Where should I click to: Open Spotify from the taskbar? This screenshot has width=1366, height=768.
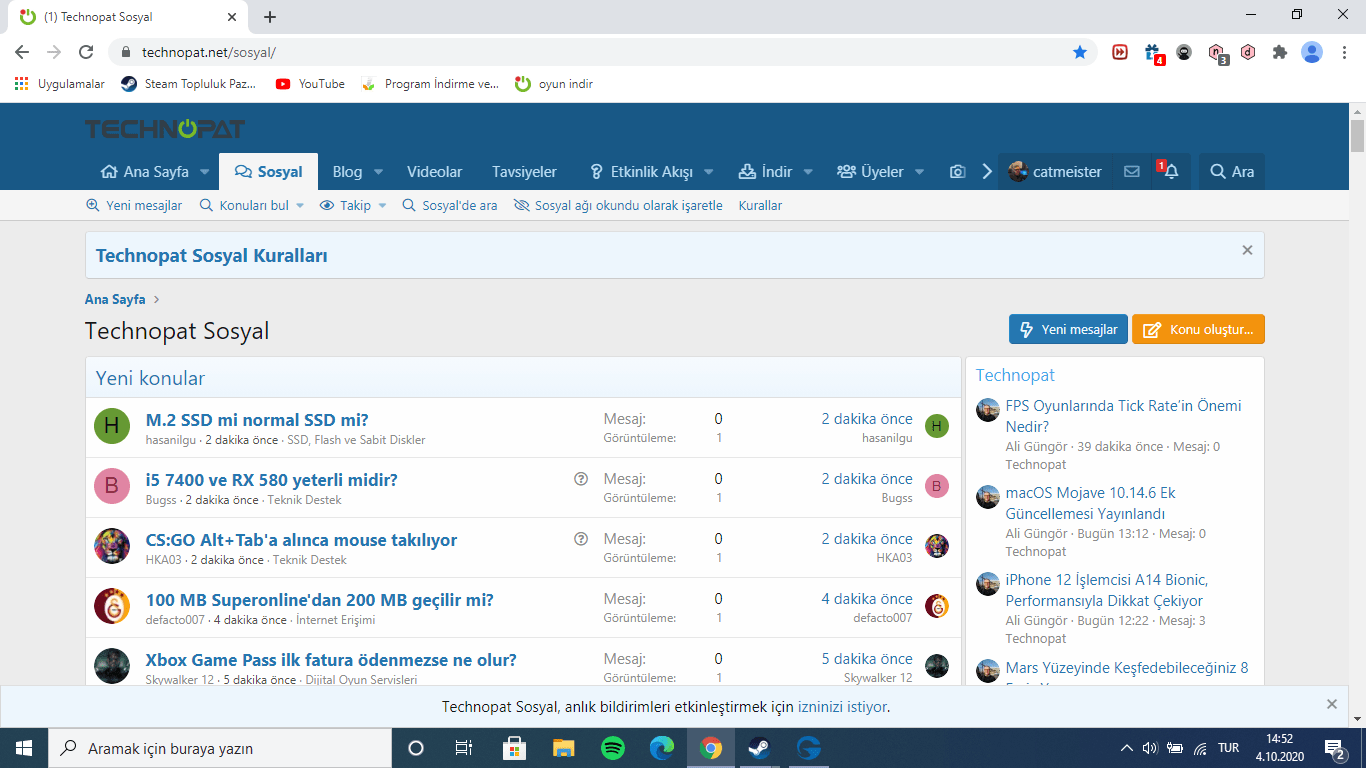[x=613, y=747]
